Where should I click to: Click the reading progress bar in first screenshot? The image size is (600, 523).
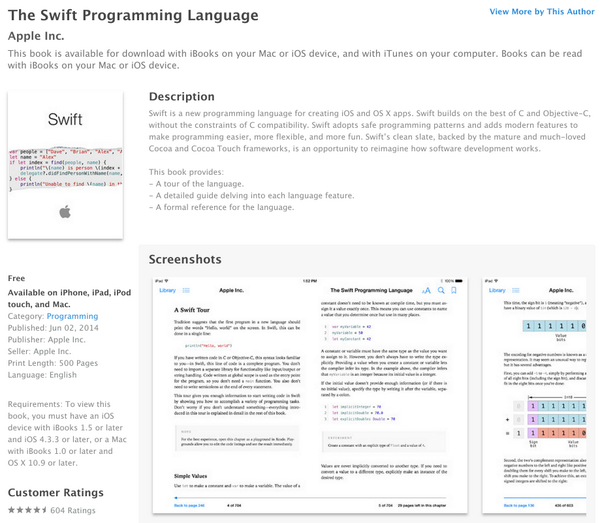[310, 498]
